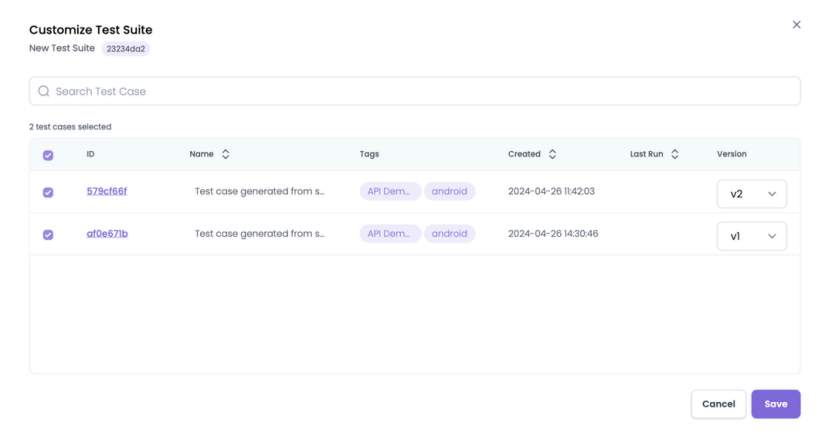Click created date 2024-04-26 11:42:03

pos(551,192)
